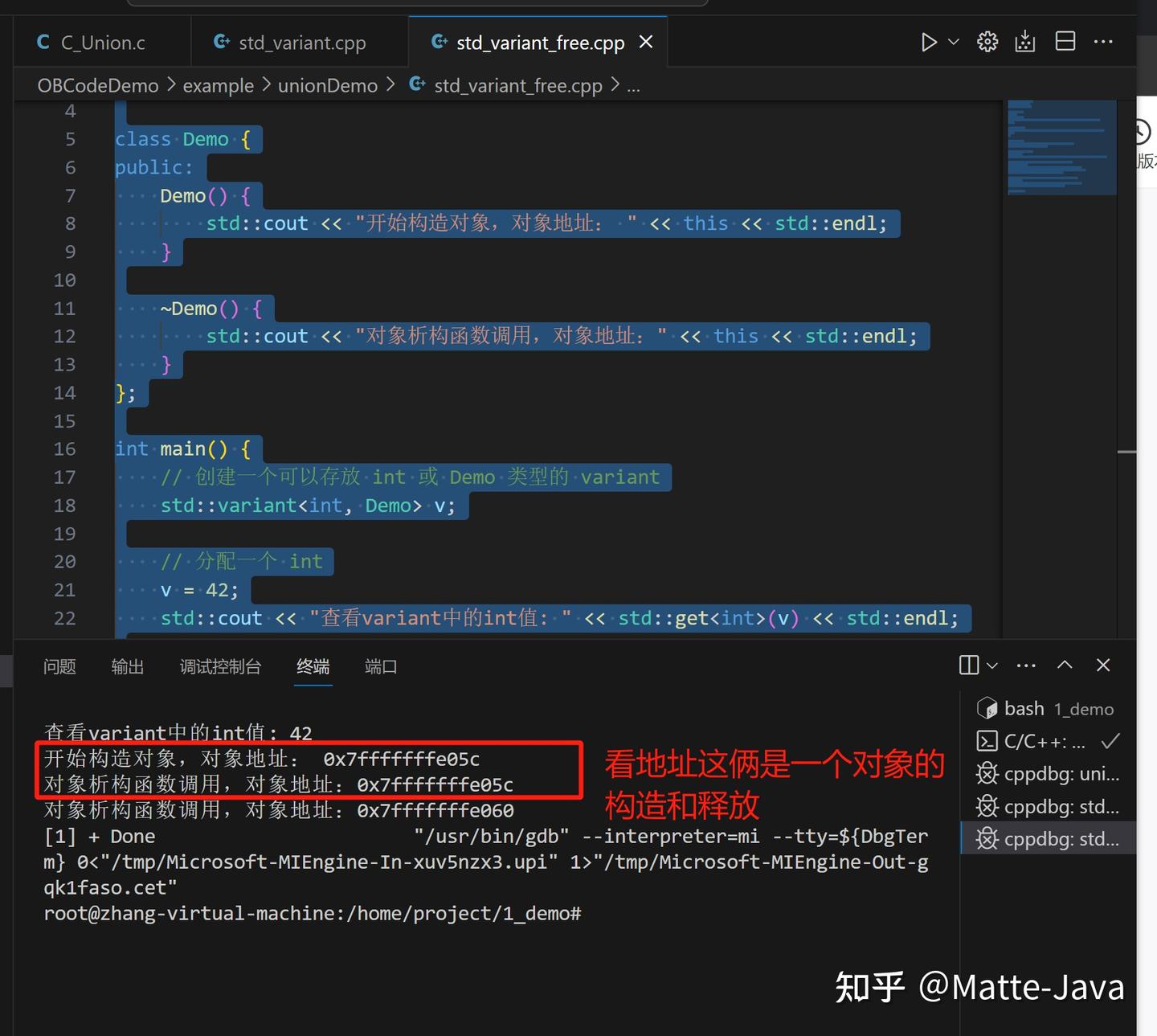Viewport: 1157px width, 1036px height.
Task: Click the bug icon of cppdbg: uni session
Action: [987, 773]
